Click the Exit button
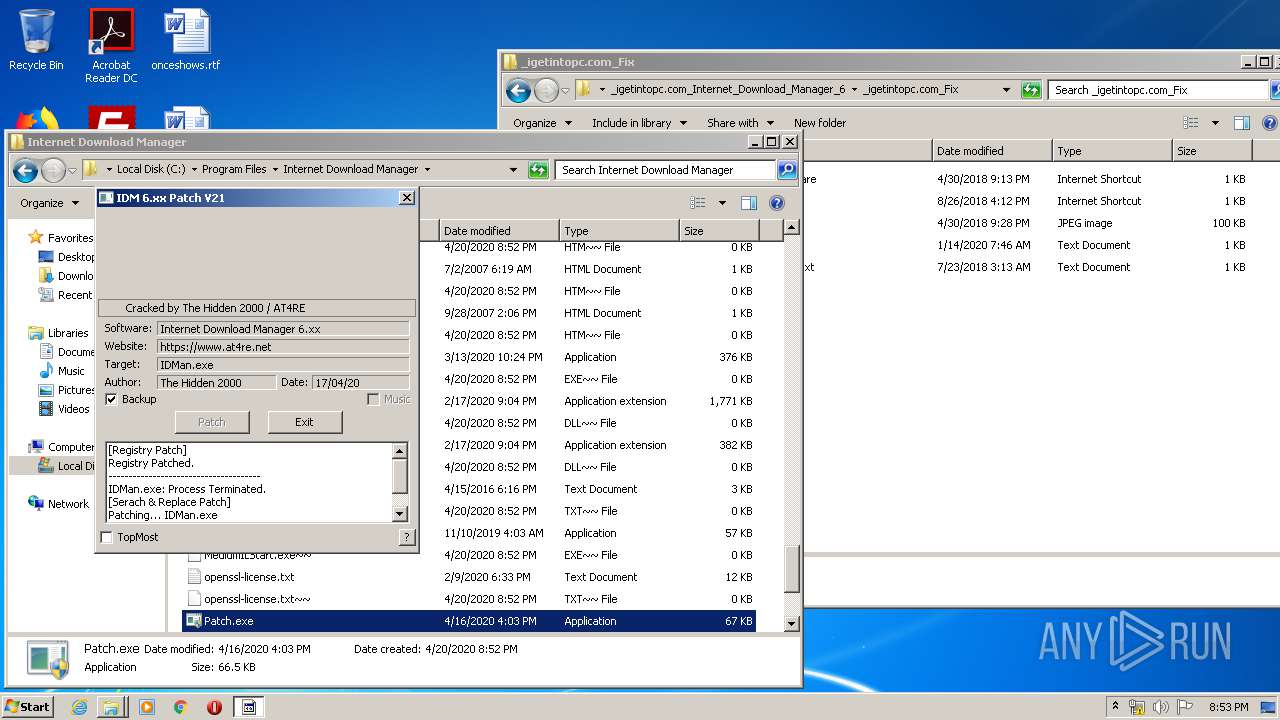 pos(304,422)
